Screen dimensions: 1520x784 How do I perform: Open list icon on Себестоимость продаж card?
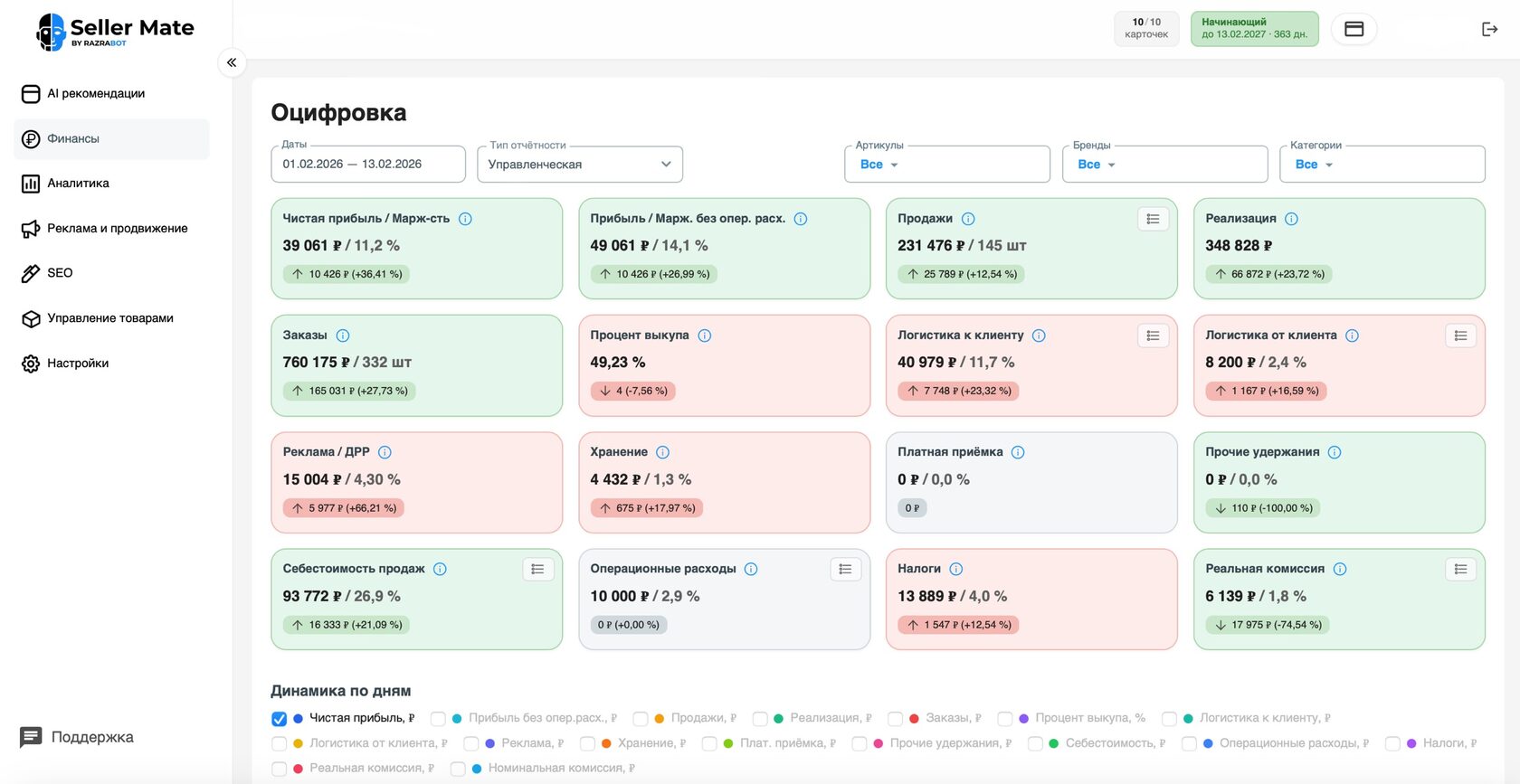(537, 569)
